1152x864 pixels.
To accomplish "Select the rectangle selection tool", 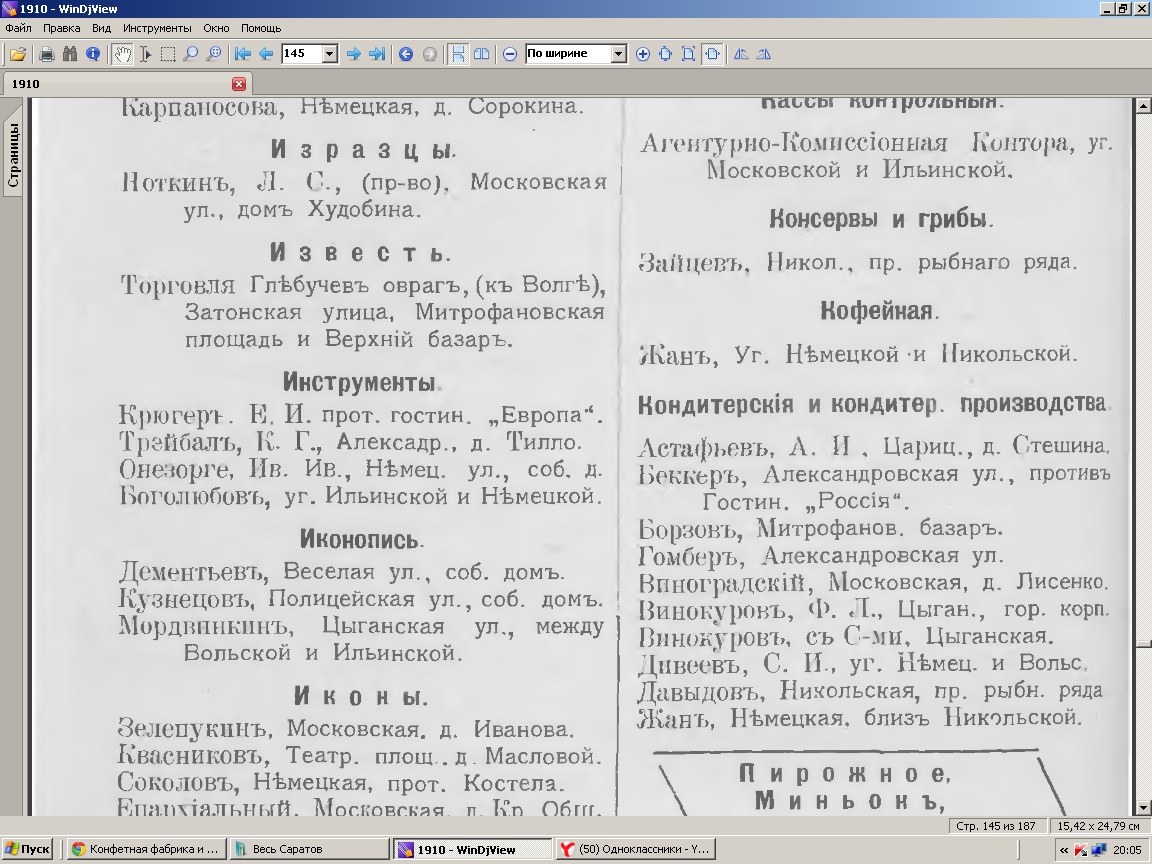I will coord(168,54).
